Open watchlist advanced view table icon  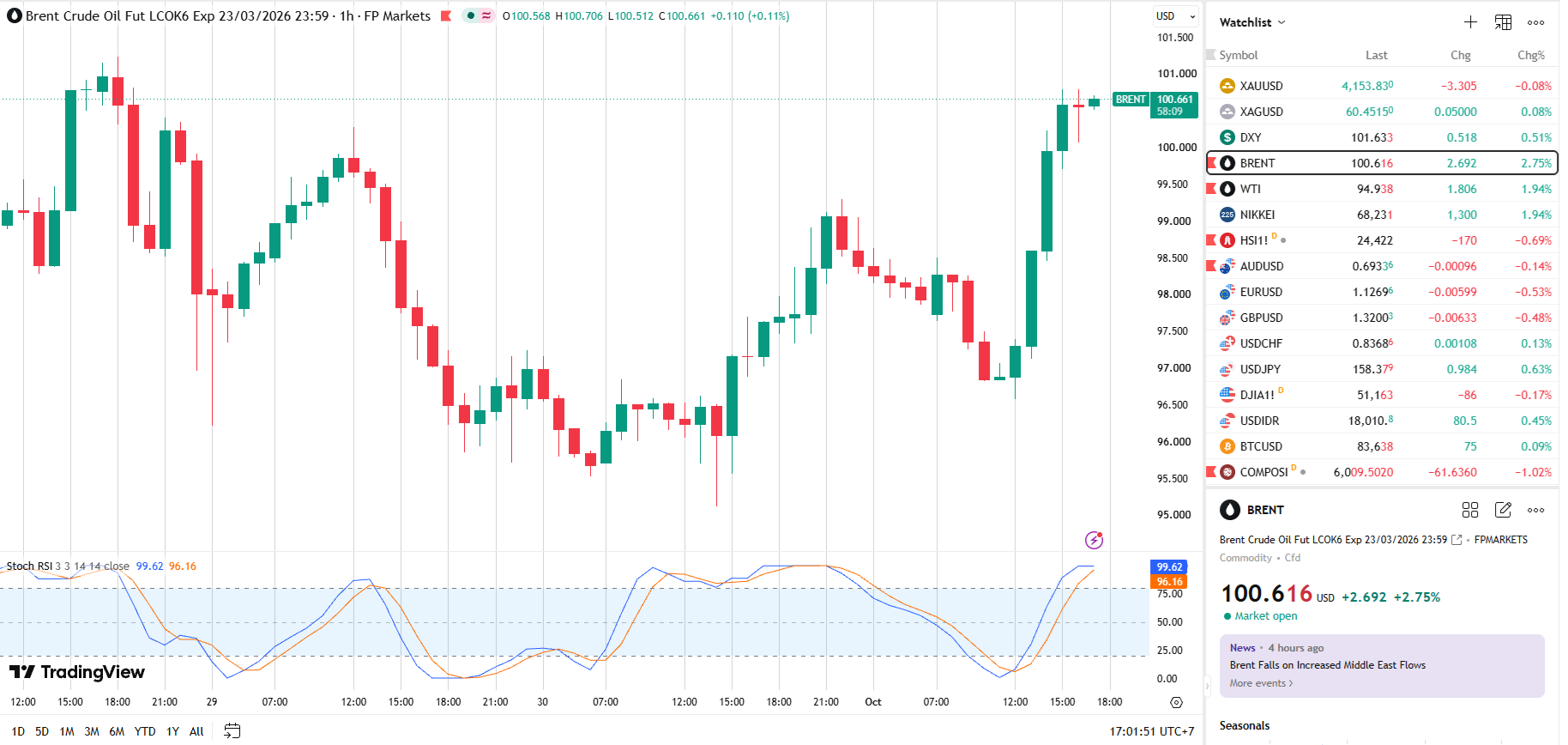tap(1503, 22)
